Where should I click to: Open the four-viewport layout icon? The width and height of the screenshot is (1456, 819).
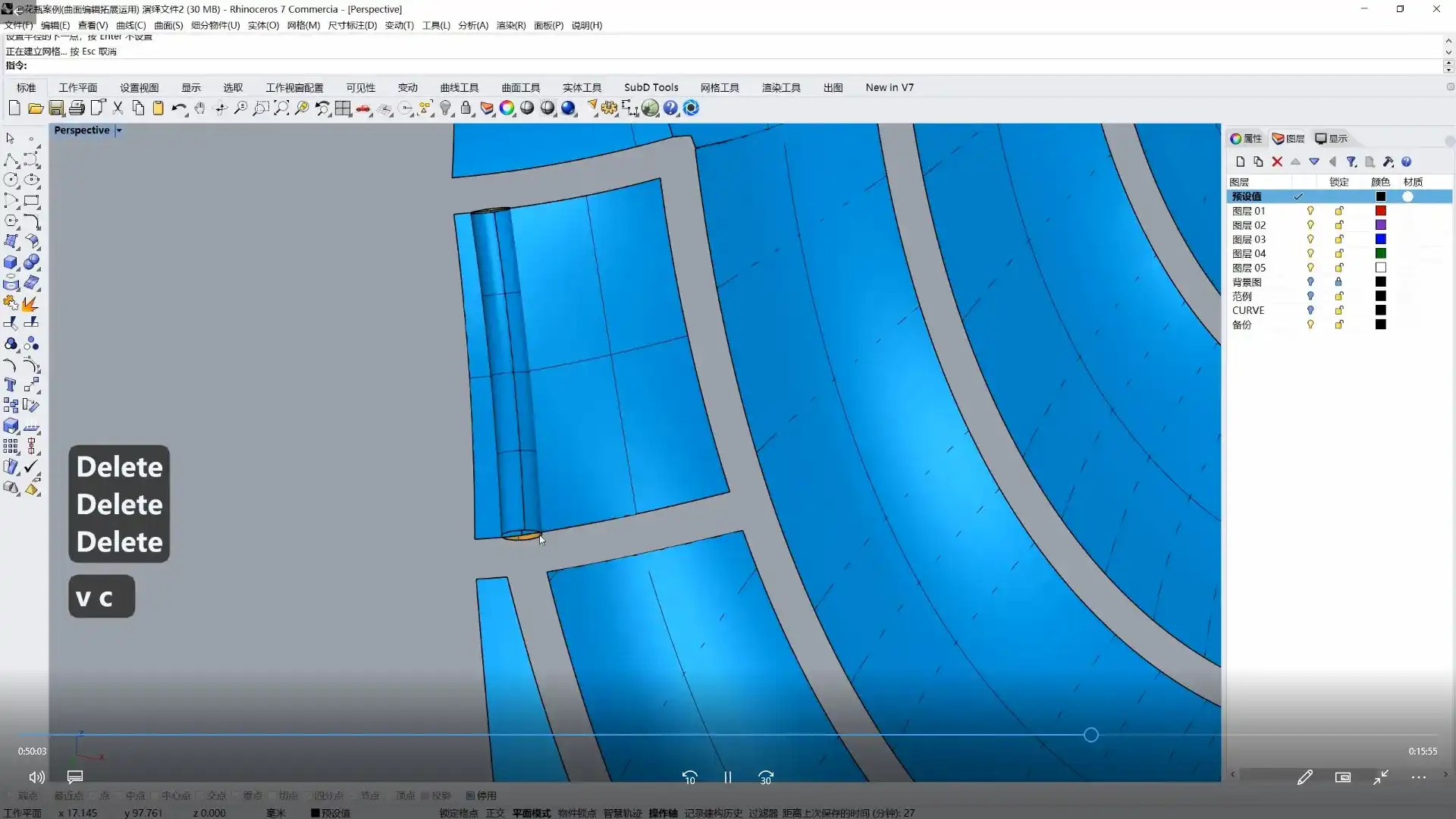343,108
